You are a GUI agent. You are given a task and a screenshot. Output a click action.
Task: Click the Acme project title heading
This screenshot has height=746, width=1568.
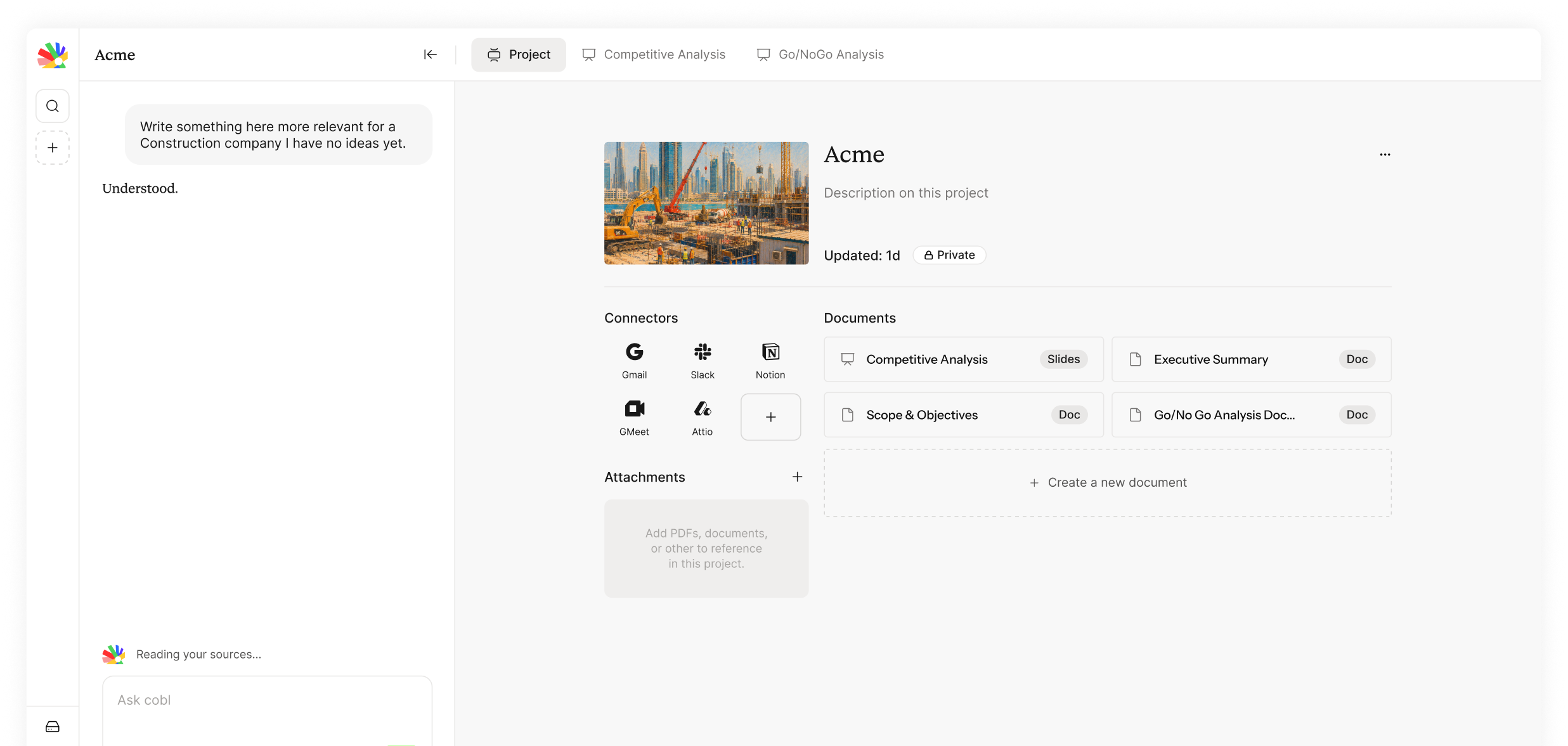click(x=854, y=155)
